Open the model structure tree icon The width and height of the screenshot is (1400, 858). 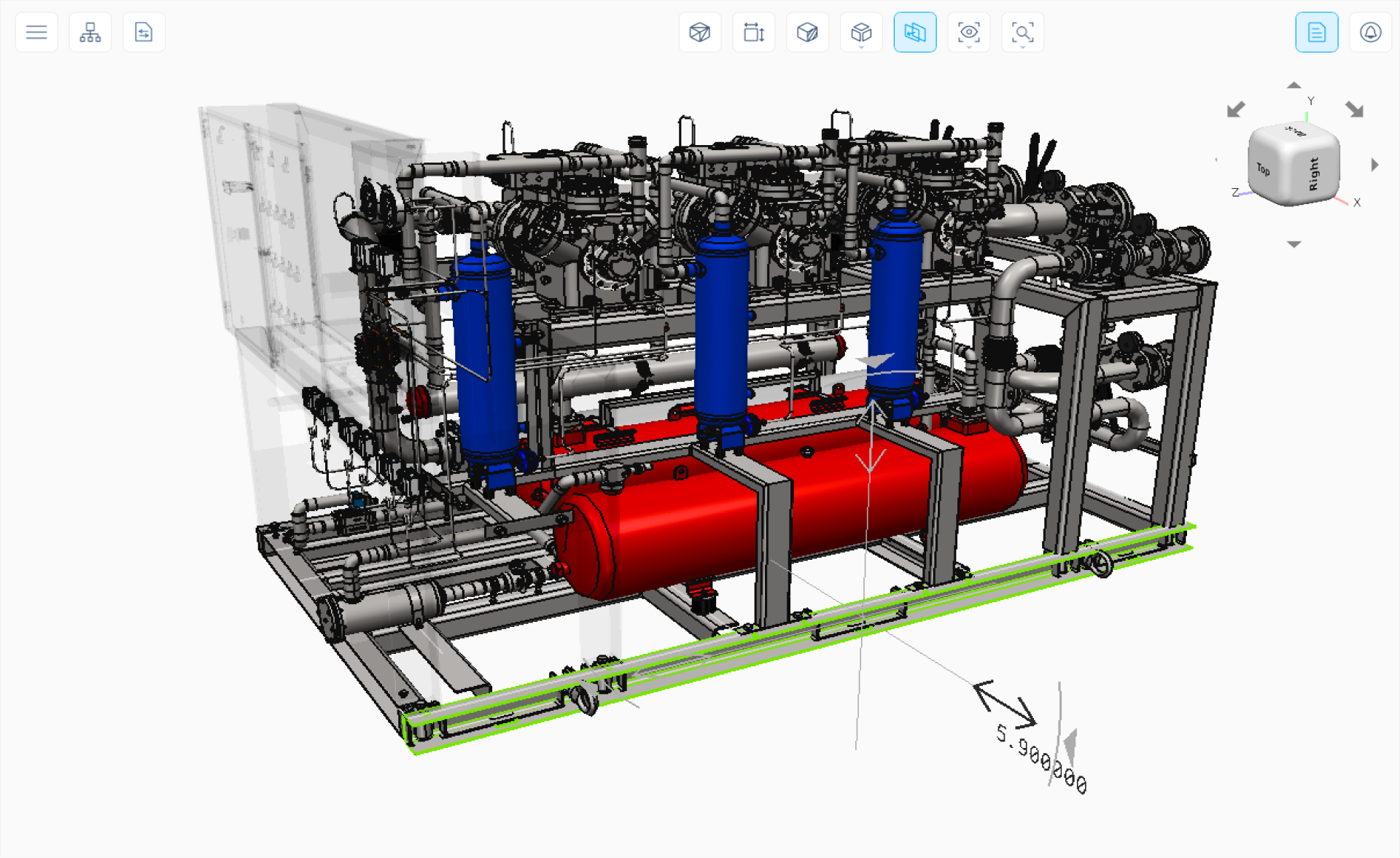90,32
